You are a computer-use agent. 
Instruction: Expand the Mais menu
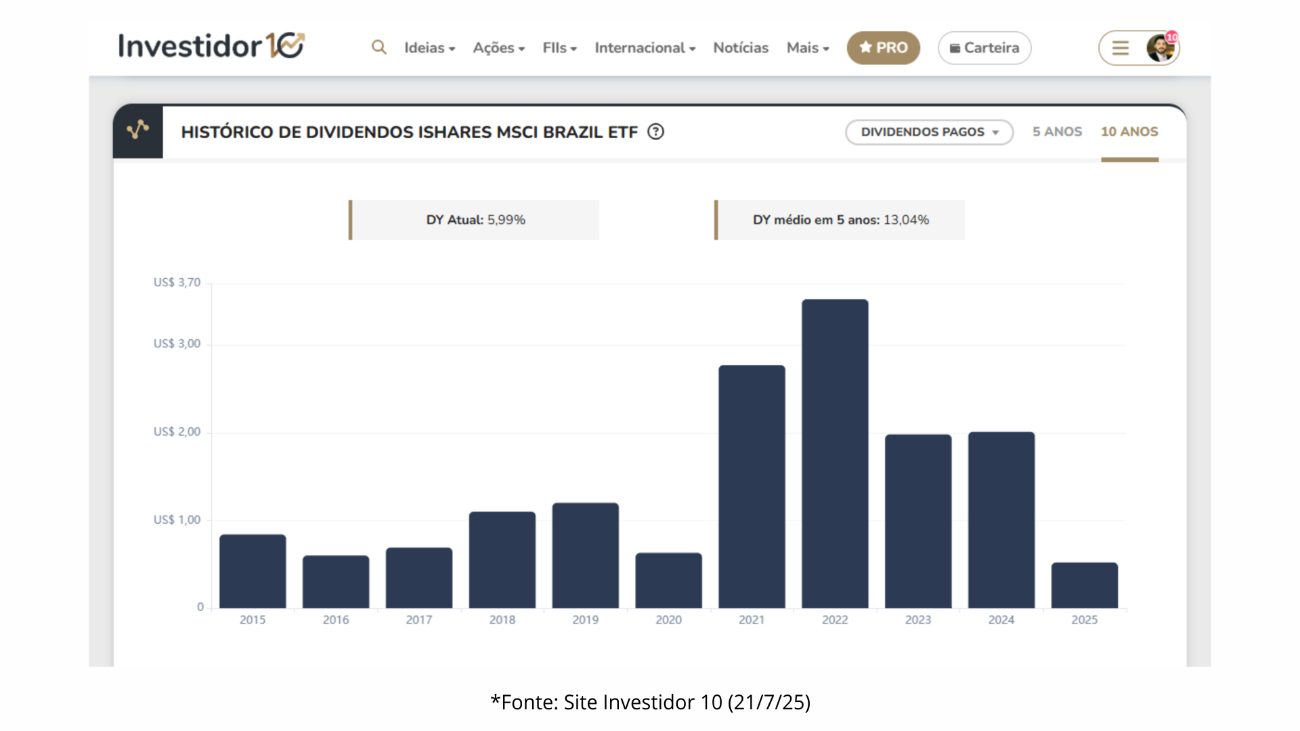pyautogui.click(x=807, y=48)
